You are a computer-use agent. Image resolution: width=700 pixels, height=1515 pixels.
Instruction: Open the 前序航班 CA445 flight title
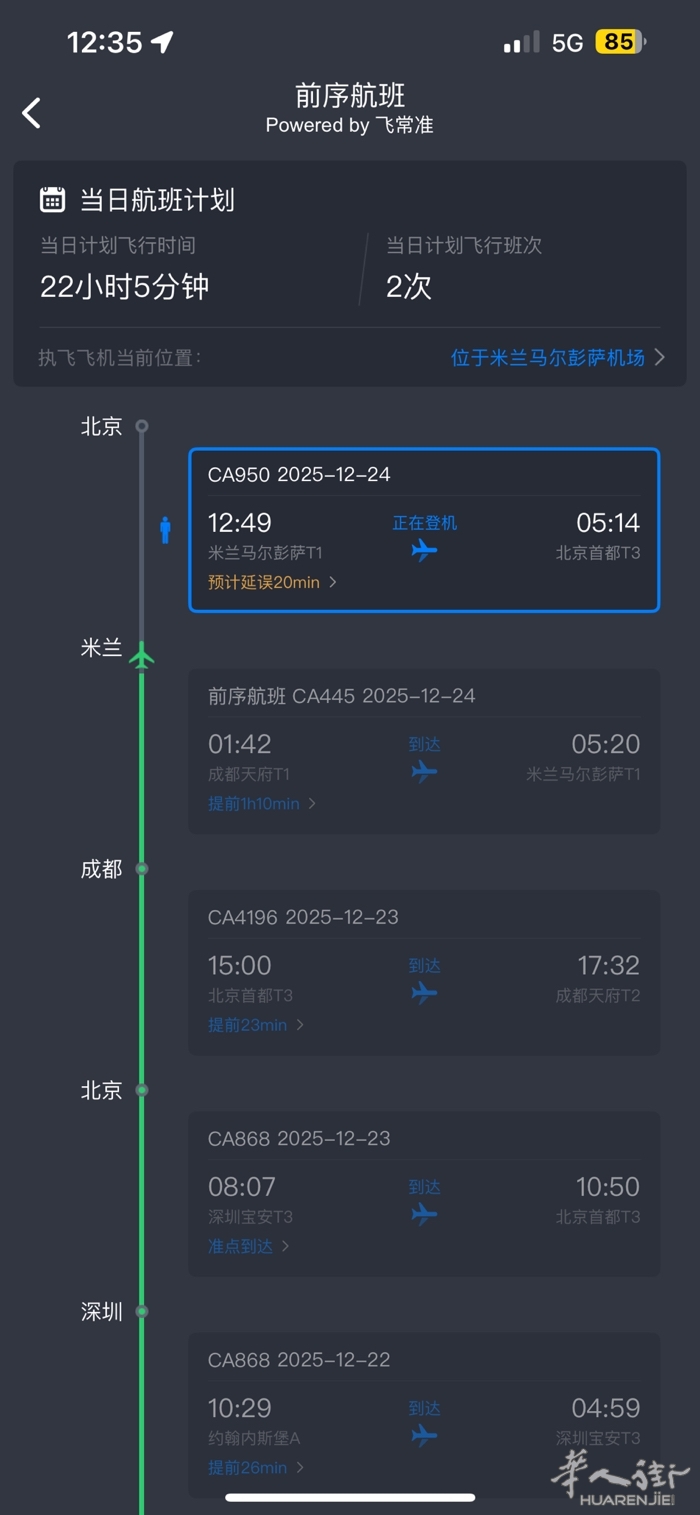(341, 696)
